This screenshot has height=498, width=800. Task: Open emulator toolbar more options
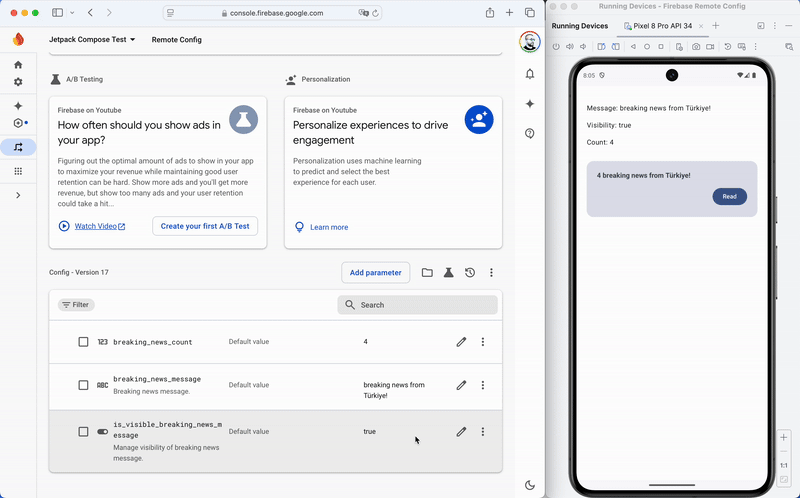pyautogui.click(x=756, y=46)
